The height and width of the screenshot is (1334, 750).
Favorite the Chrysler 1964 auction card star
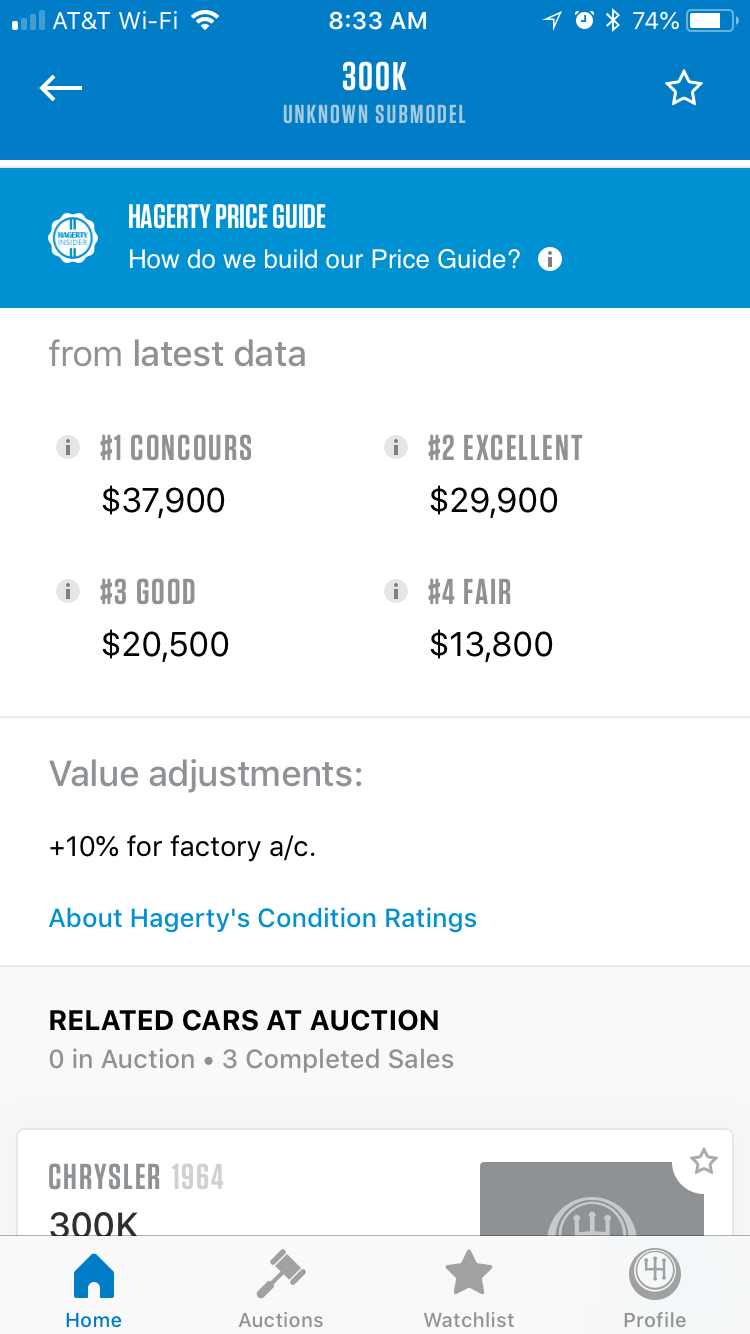point(704,1161)
